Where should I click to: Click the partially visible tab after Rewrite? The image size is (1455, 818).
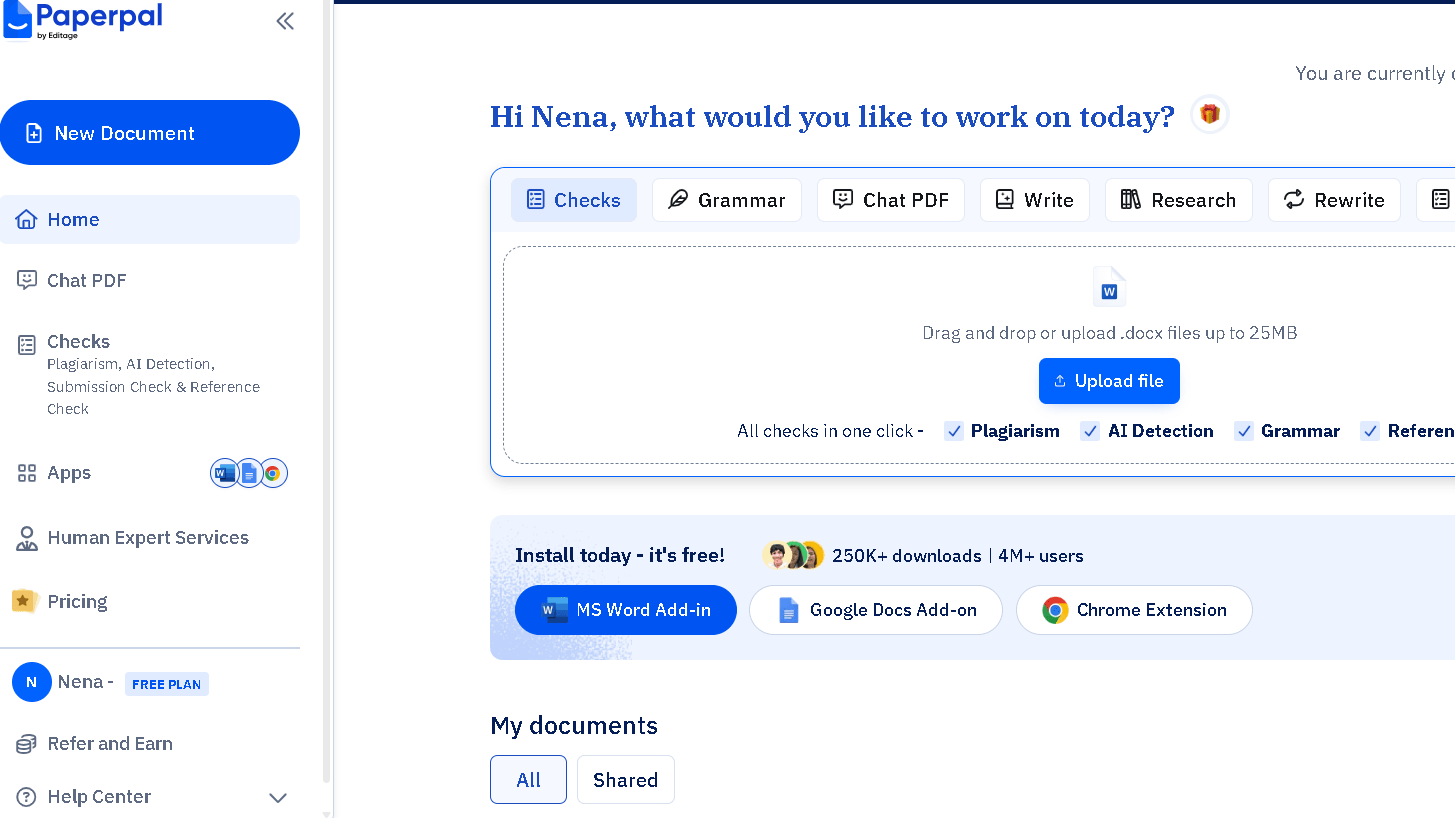click(x=1436, y=200)
